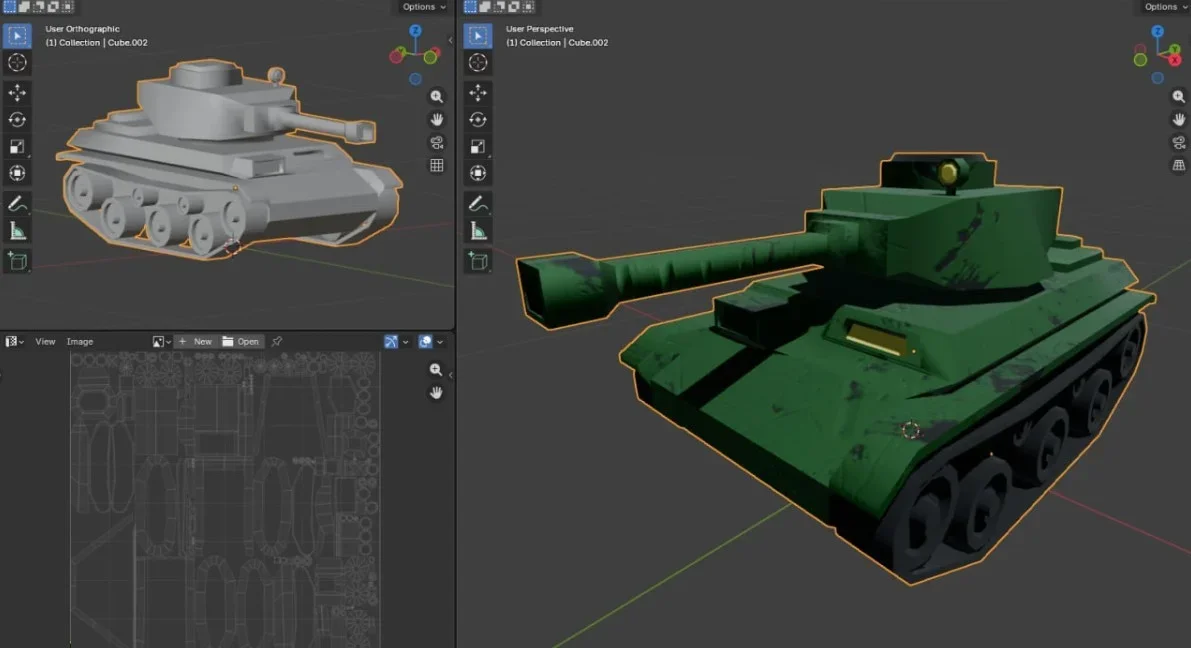Click the New image button
The height and width of the screenshot is (648, 1191).
[x=196, y=342]
